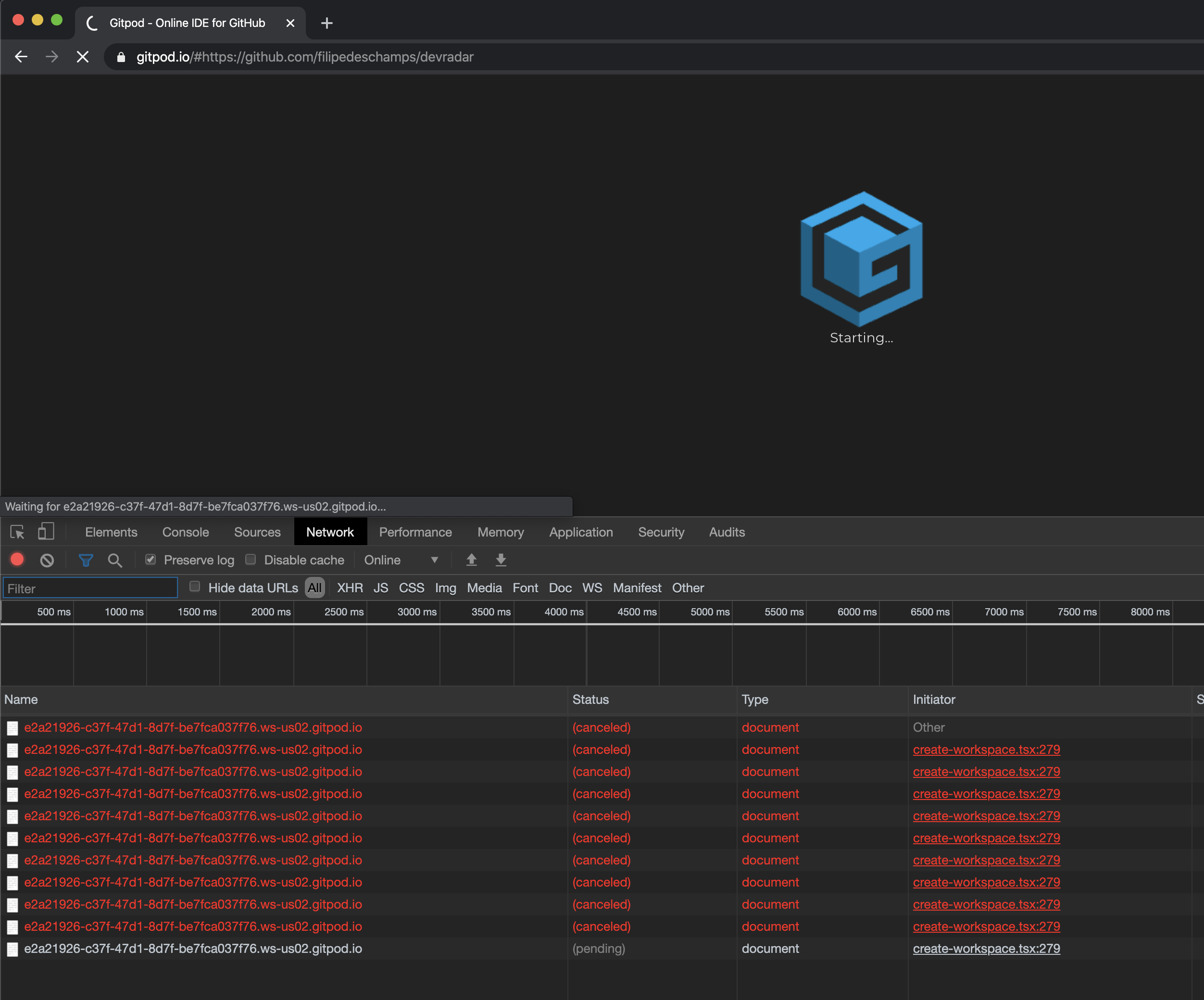Enable the Disable cache checkbox
The image size is (1204, 1000).
[251, 559]
